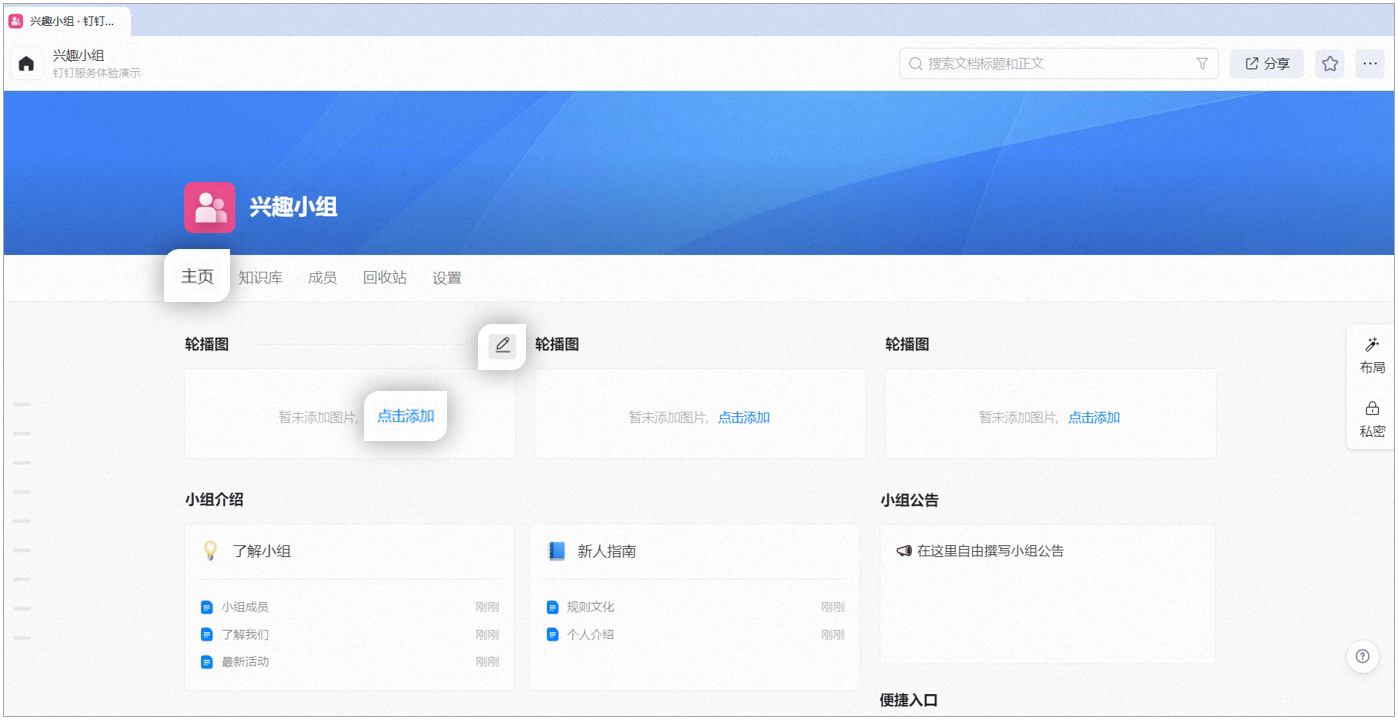
Task: Open the 设置 tab
Action: coord(447,278)
